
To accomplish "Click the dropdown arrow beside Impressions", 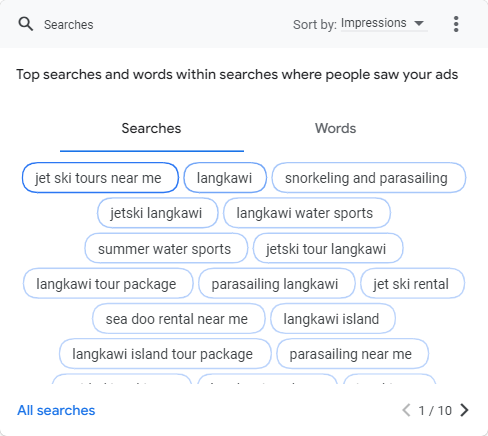I will [419, 23].
